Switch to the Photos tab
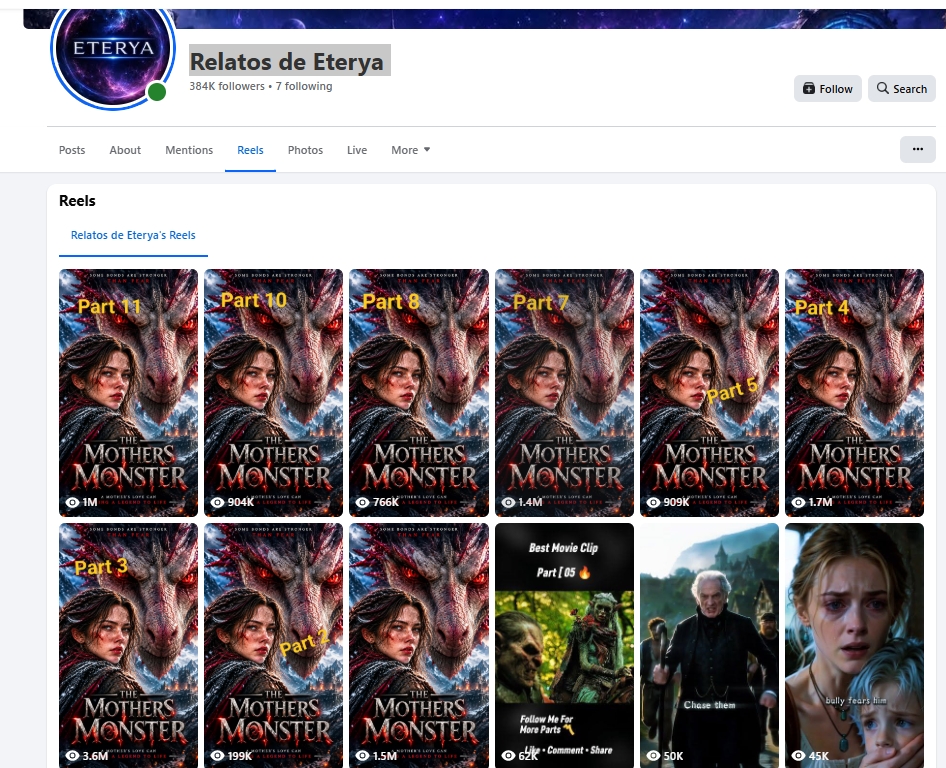 pos(305,150)
